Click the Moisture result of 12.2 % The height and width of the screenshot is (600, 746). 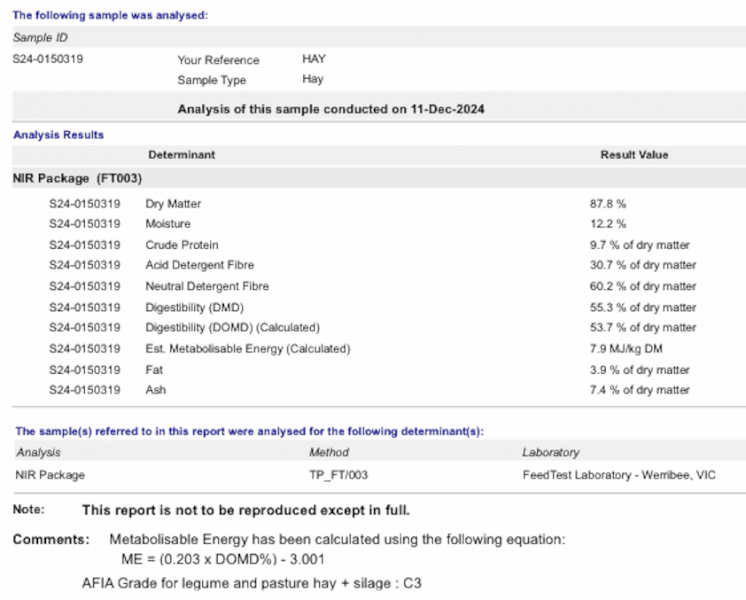pyautogui.click(x=608, y=224)
